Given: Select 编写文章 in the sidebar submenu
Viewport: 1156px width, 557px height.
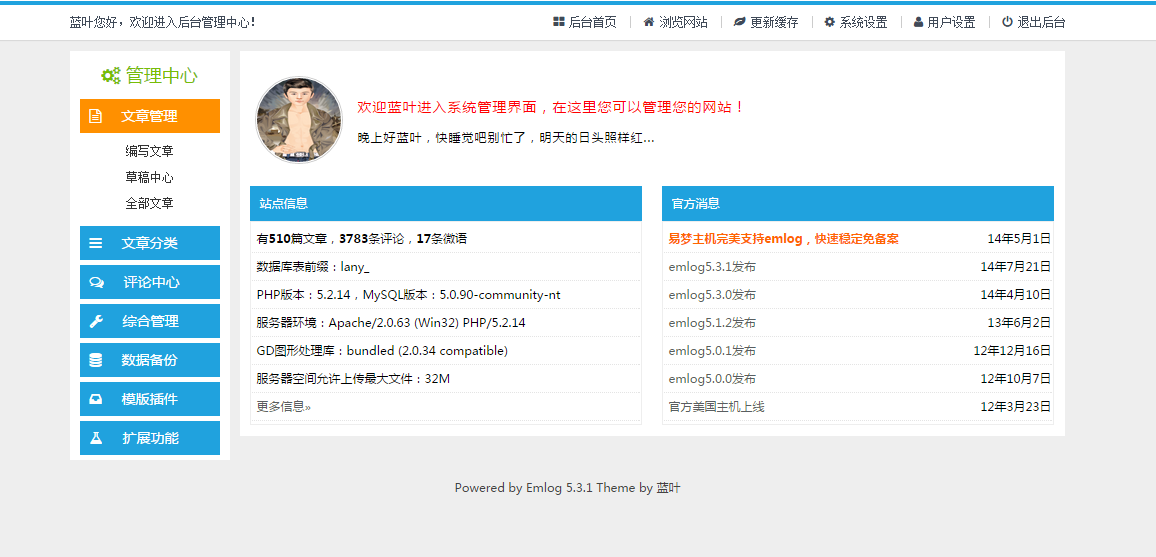Looking at the screenshot, I should [x=150, y=151].
